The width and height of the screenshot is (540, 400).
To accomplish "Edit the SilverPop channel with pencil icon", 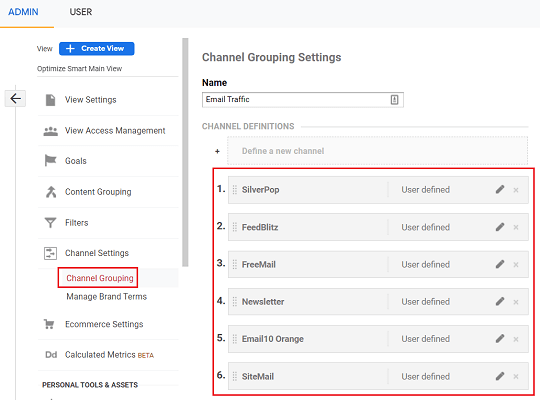I will pyautogui.click(x=500, y=189).
